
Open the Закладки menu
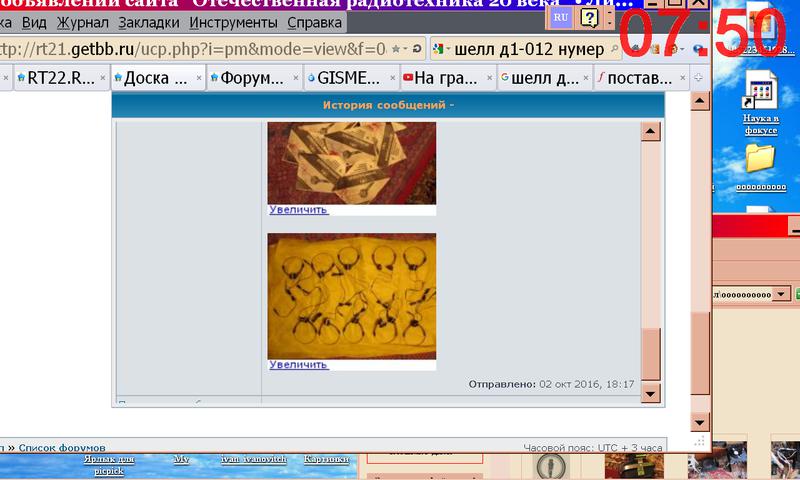coord(148,23)
